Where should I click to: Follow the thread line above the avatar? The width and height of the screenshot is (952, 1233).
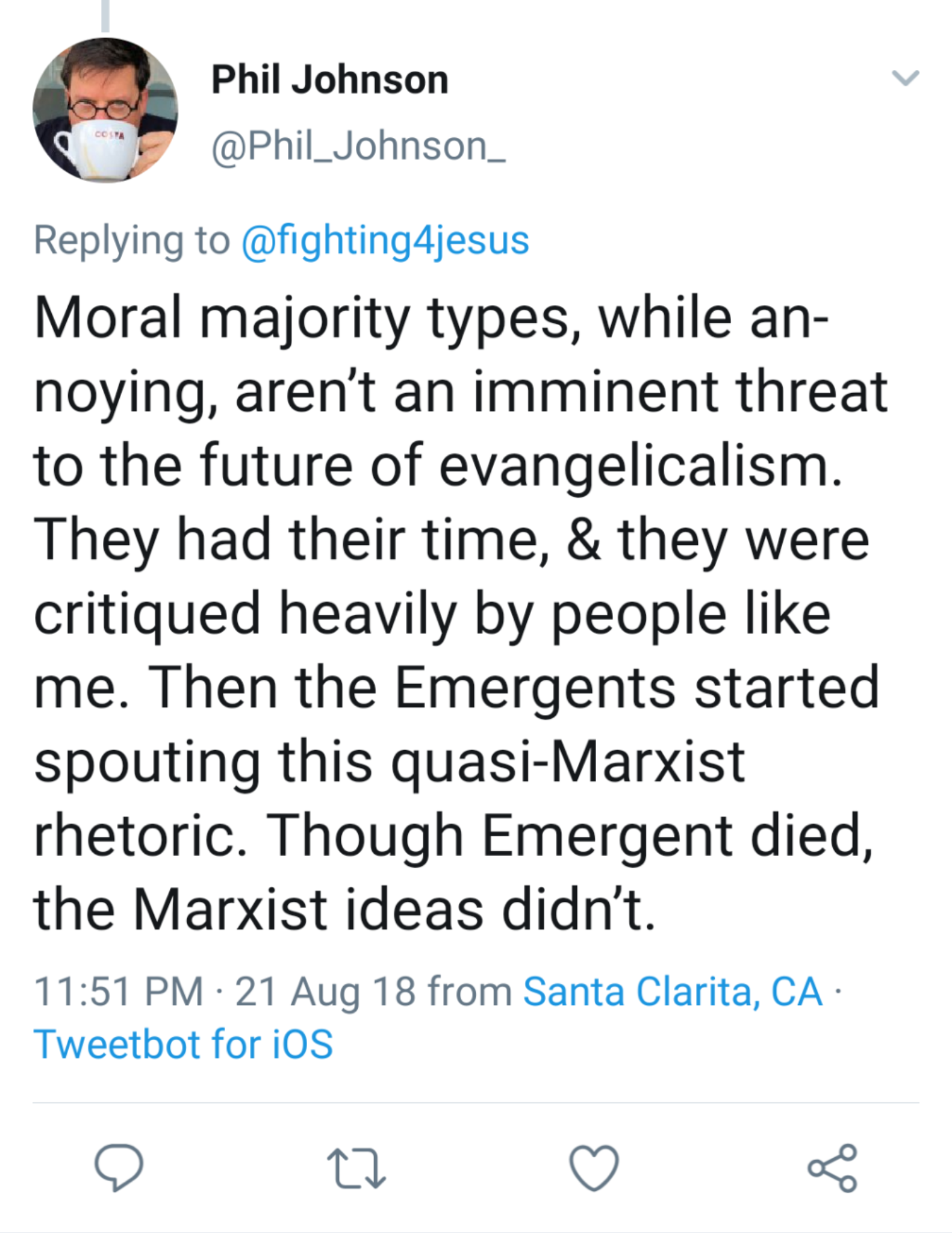pos(105,15)
